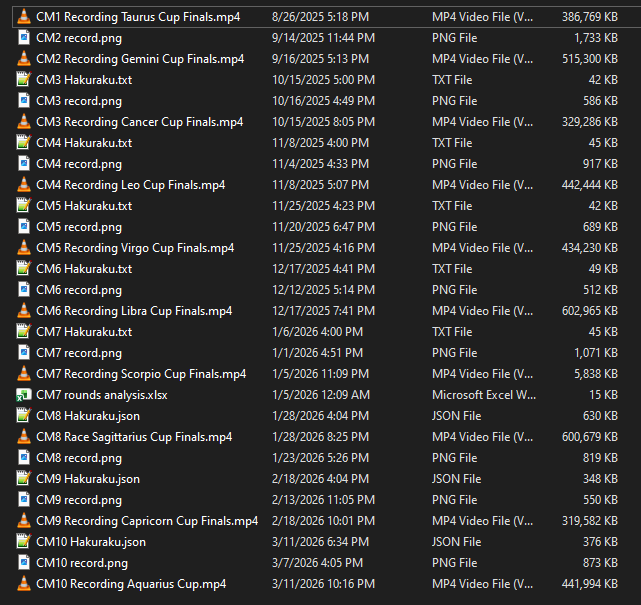The image size is (641, 605).
Task: Select file name CM10 Recording Aquarius Cup.mp4
Action: tap(131, 584)
